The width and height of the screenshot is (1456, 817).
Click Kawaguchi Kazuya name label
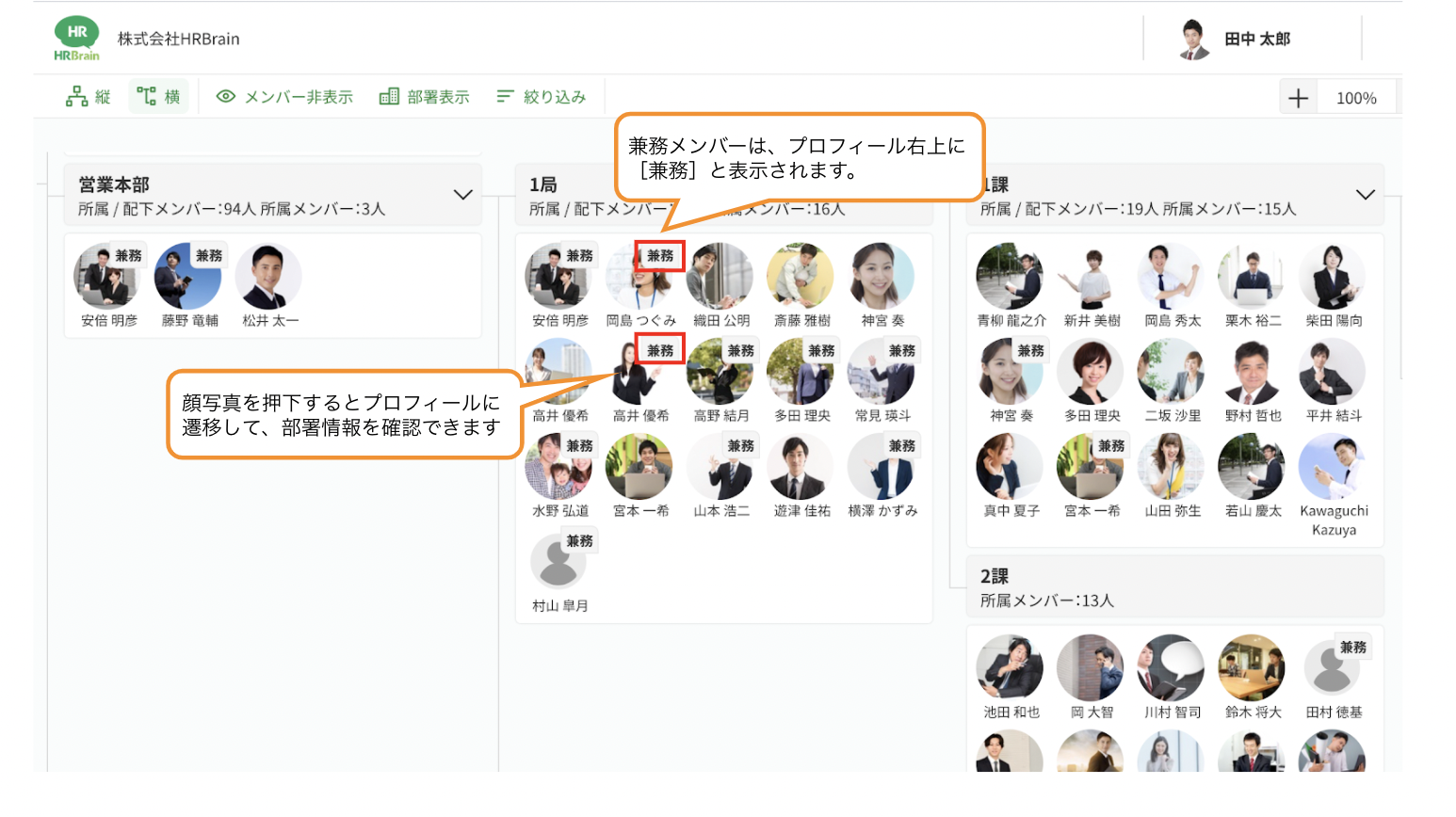(x=1334, y=521)
